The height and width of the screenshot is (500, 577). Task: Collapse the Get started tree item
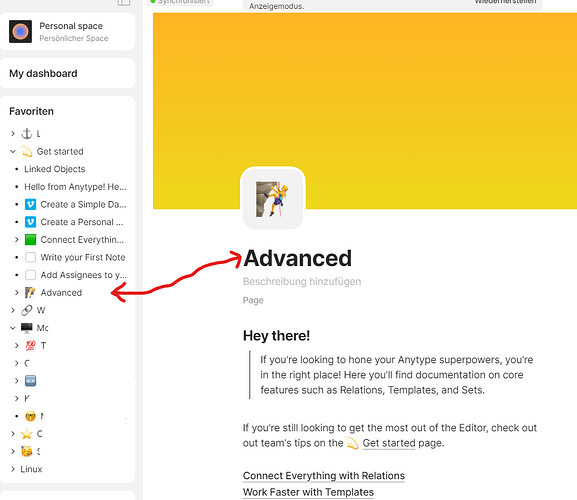point(13,151)
